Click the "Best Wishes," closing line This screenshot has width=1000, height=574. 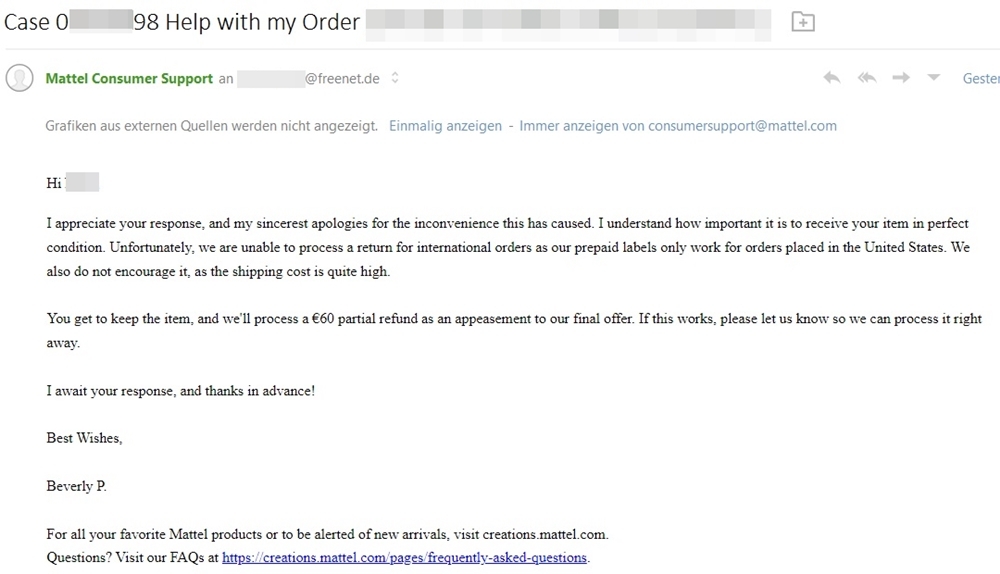84,438
